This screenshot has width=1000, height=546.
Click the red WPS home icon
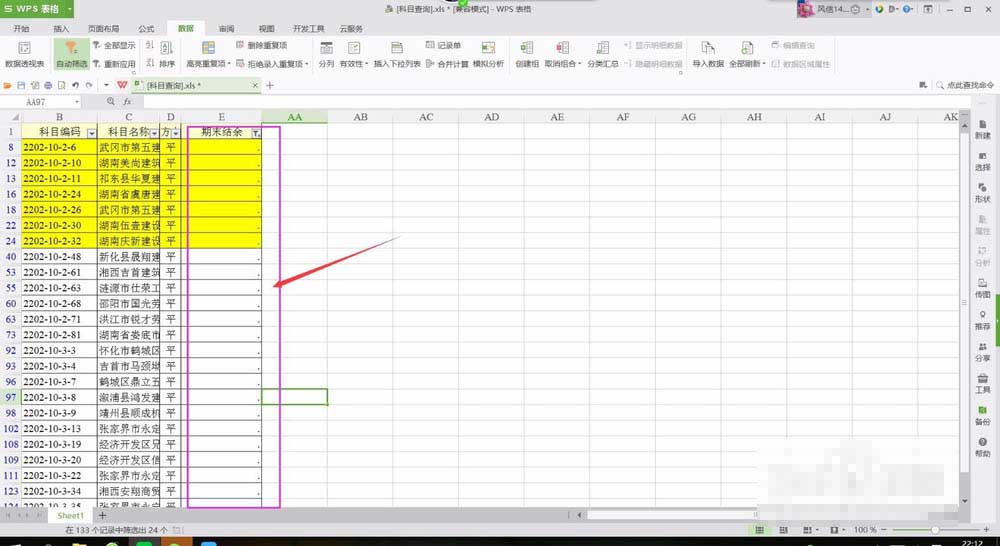122,85
